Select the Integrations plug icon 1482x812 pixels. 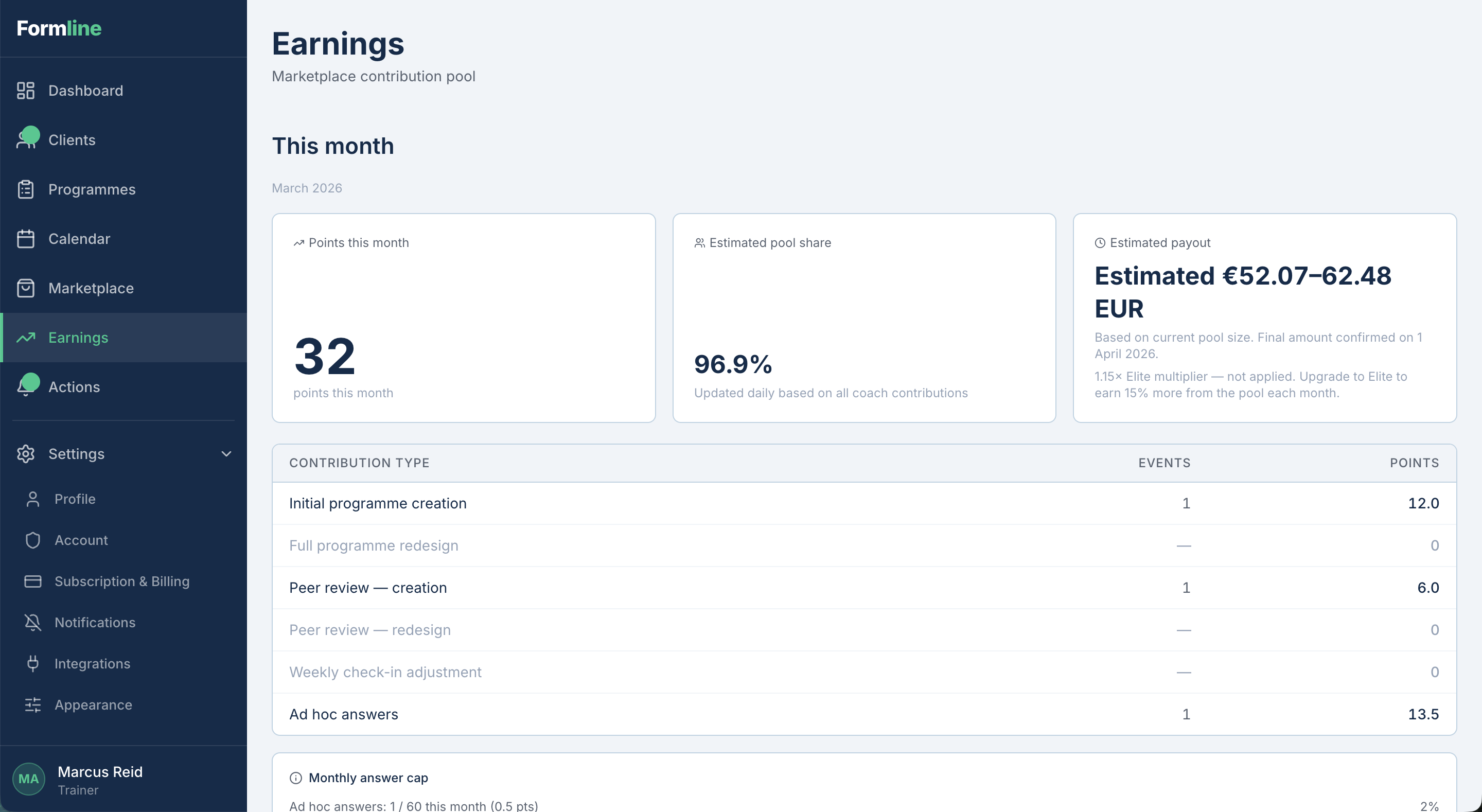click(33, 663)
